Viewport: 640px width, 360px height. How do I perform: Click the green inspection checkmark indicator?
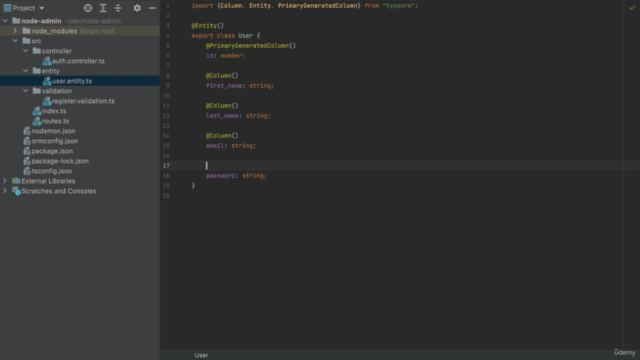pos(632,7)
